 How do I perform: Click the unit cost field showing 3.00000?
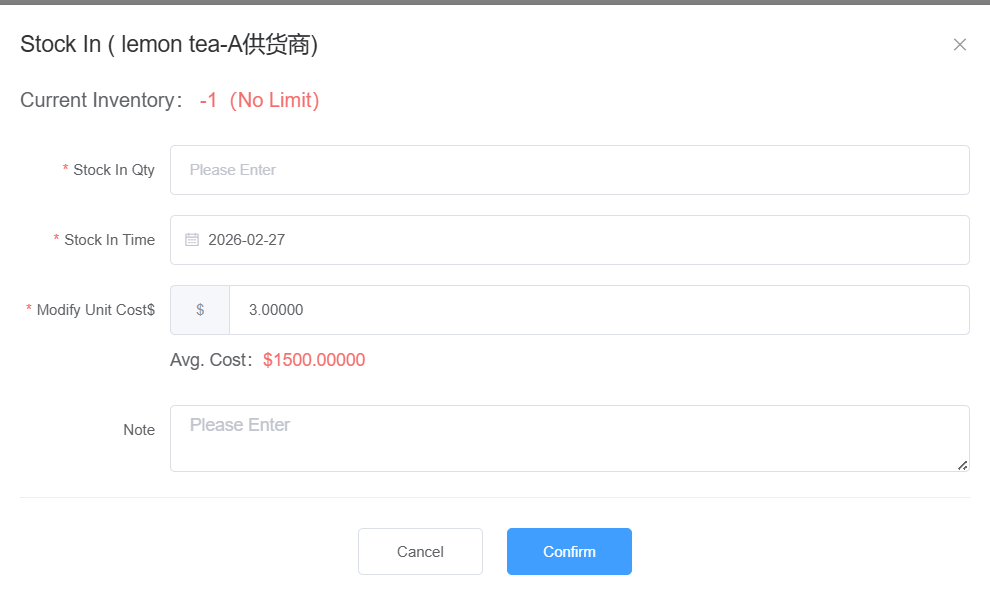pos(598,310)
